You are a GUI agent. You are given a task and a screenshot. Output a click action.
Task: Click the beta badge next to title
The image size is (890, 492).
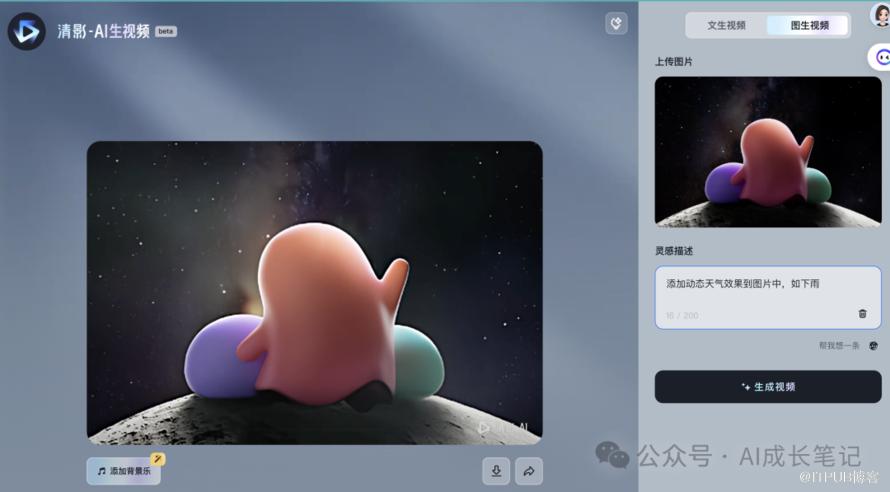point(166,31)
